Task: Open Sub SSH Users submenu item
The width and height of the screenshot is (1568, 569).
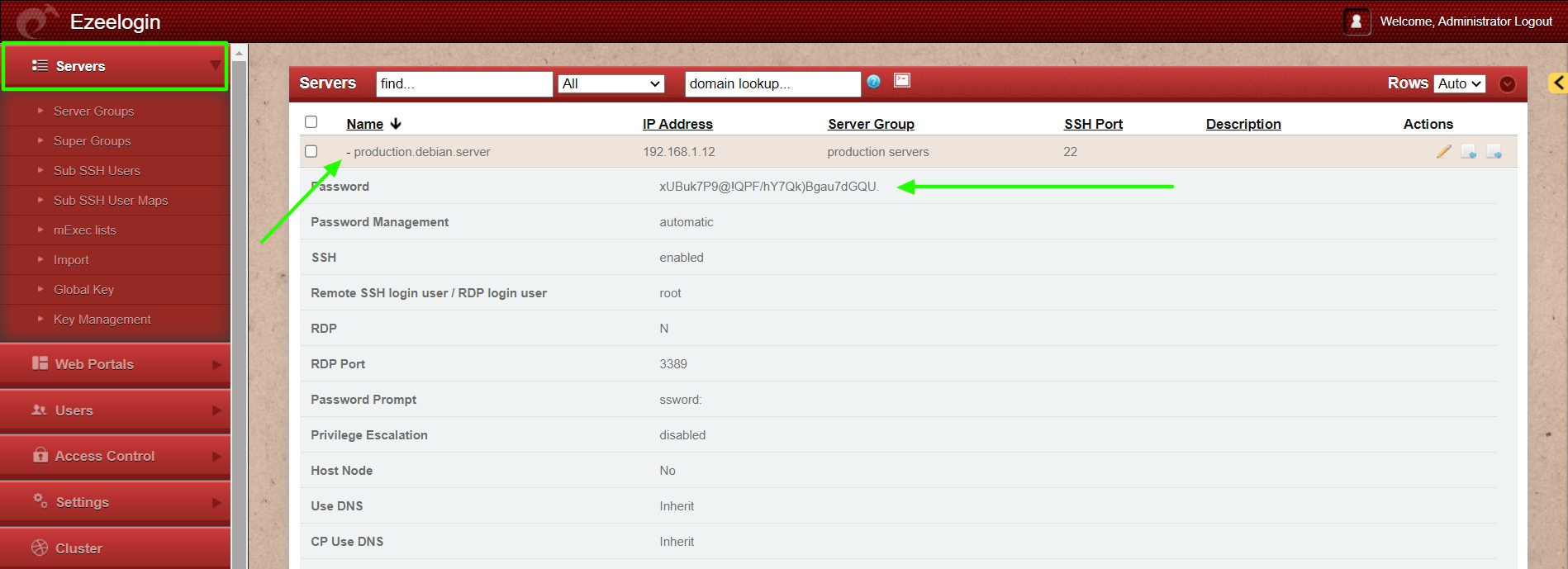Action: 97,171
